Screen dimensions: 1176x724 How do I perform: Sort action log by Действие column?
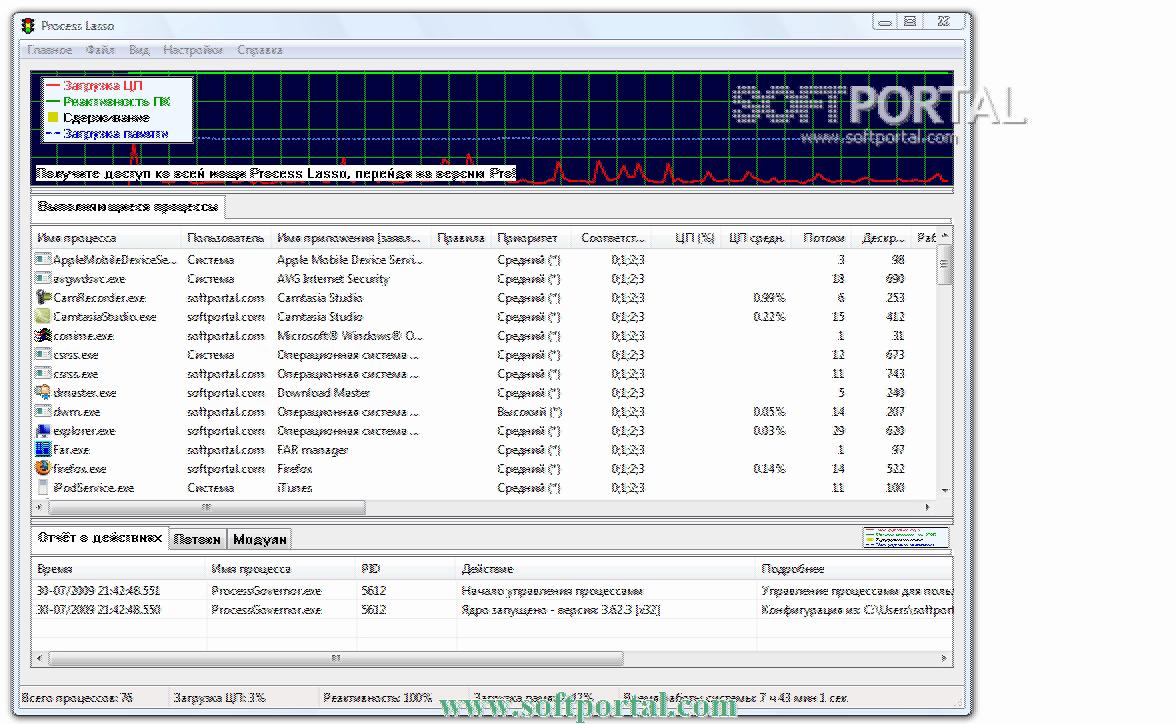click(605, 569)
